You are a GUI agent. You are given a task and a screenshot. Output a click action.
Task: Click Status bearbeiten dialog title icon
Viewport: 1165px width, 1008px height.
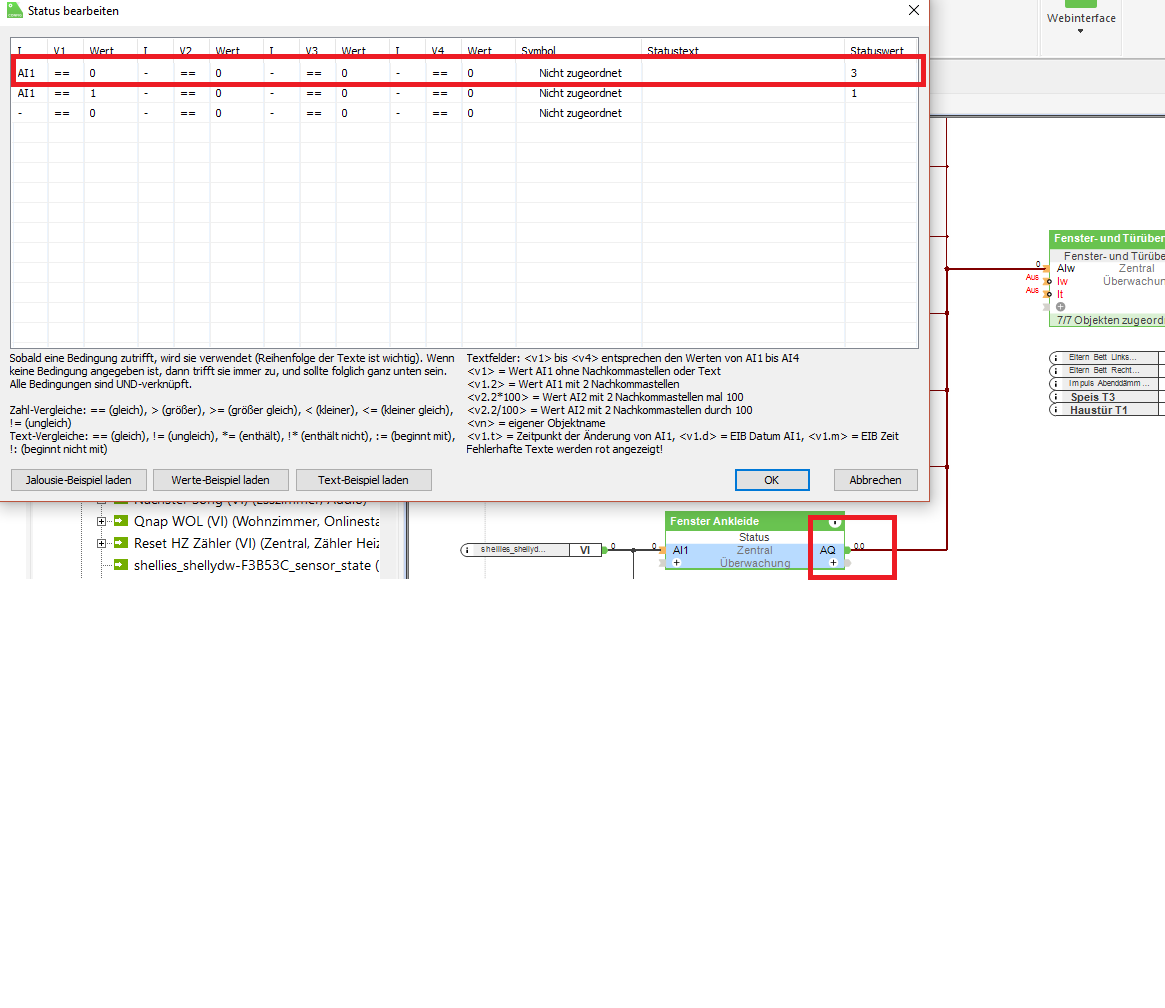tap(15, 10)
